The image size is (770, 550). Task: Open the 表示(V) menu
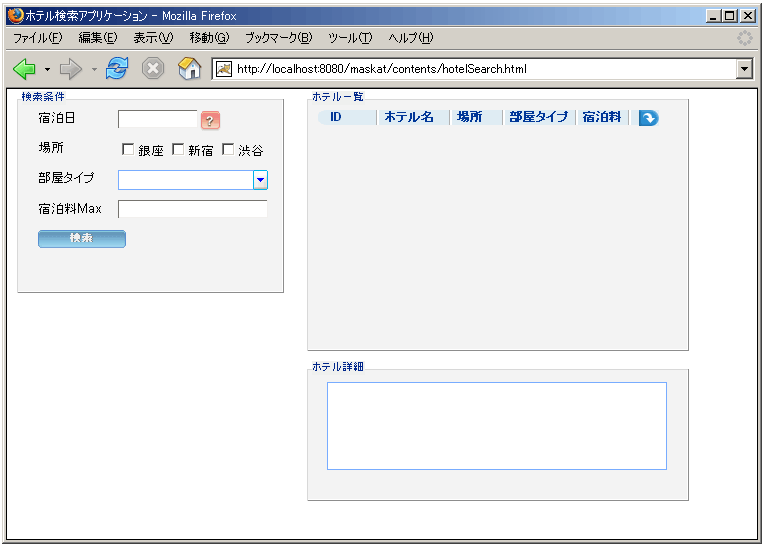pyautogui.click(x=153, y=38)
